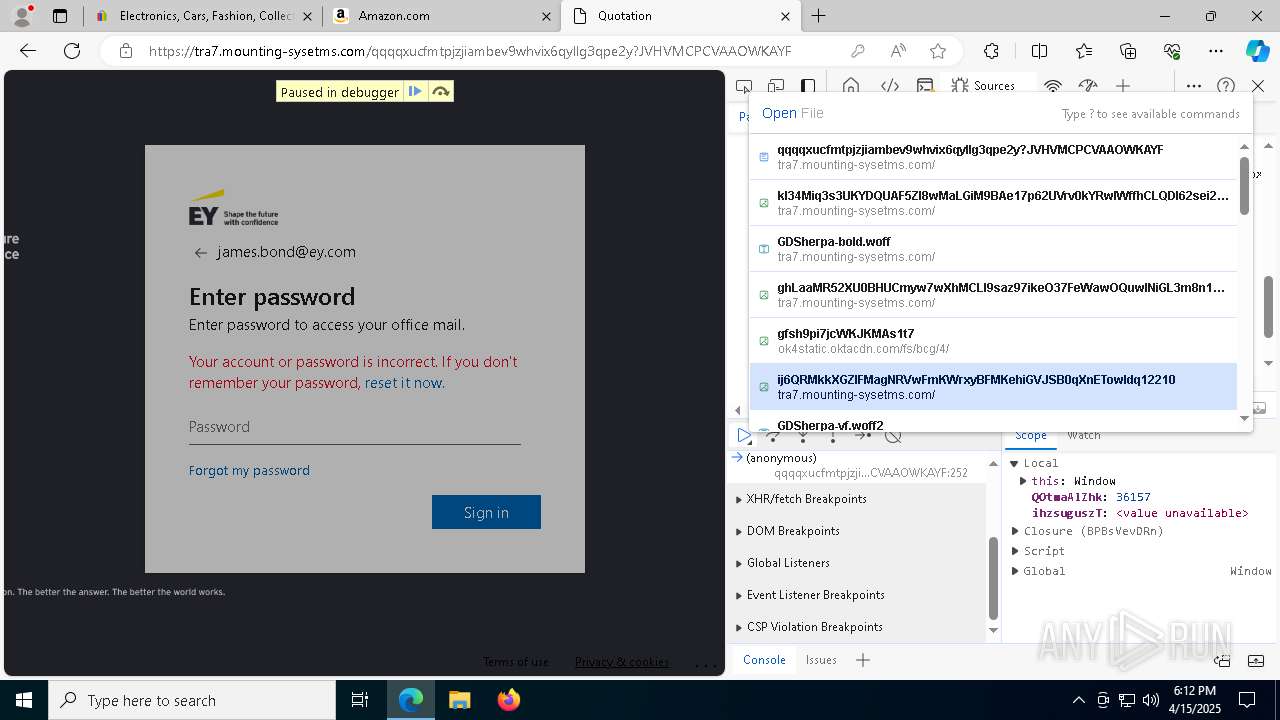Open a new browser tab
The height and width of the screenshot is (720, 1280).
pos(818,16)
